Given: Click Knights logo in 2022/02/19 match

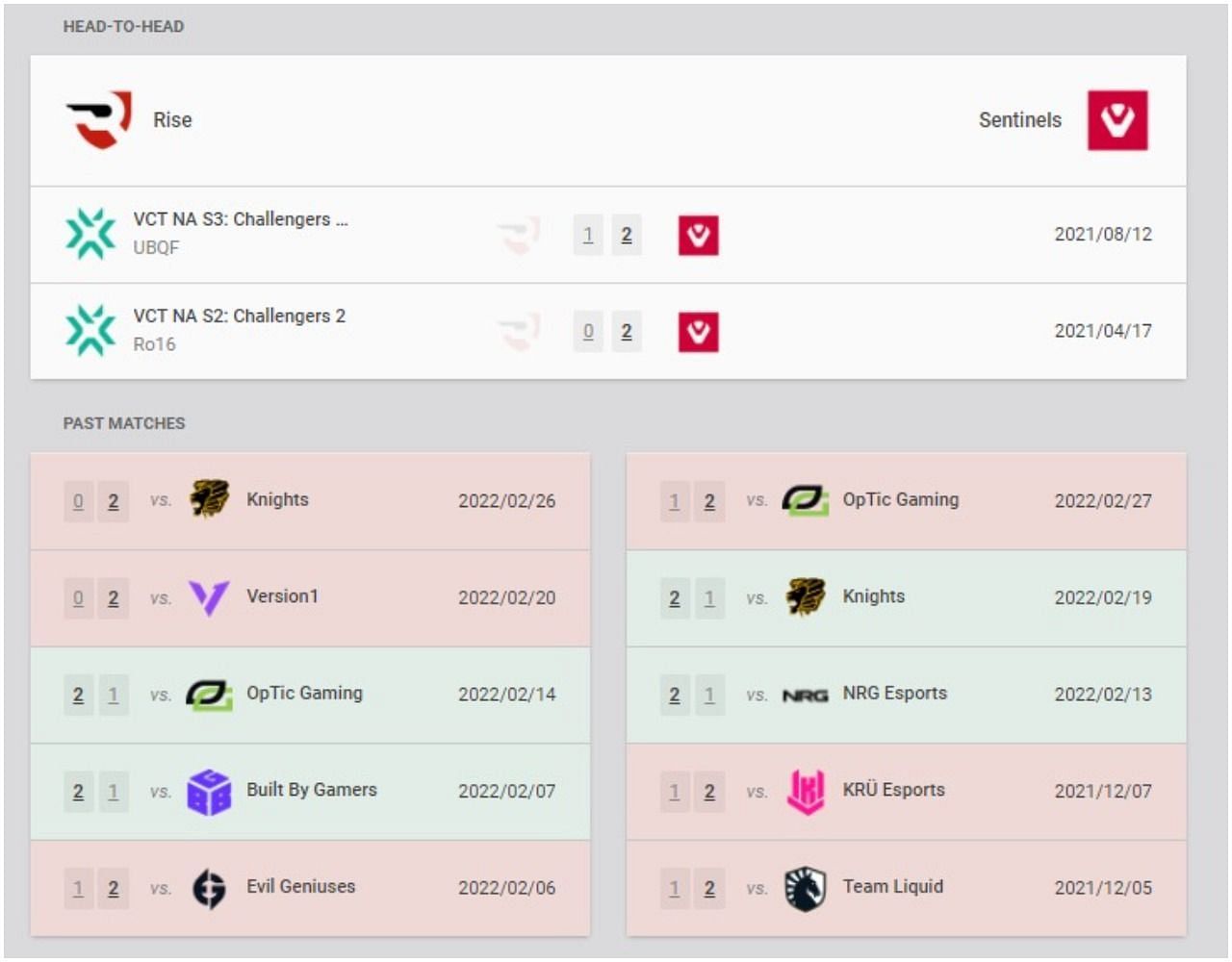Looking at the screenshot, I should pyautogui.click(x=806, y=596).
